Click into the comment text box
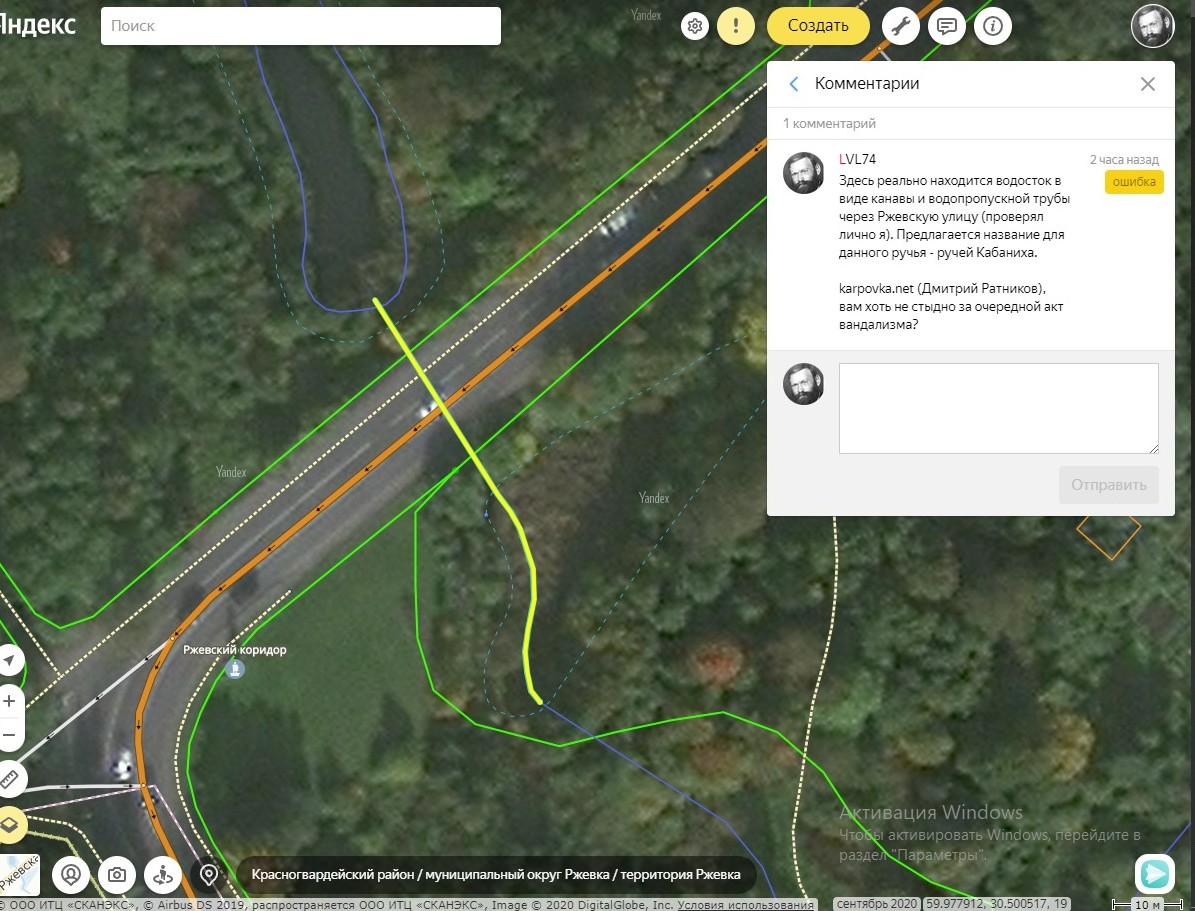Screen dimensions: 1195x911 (998, 408)
